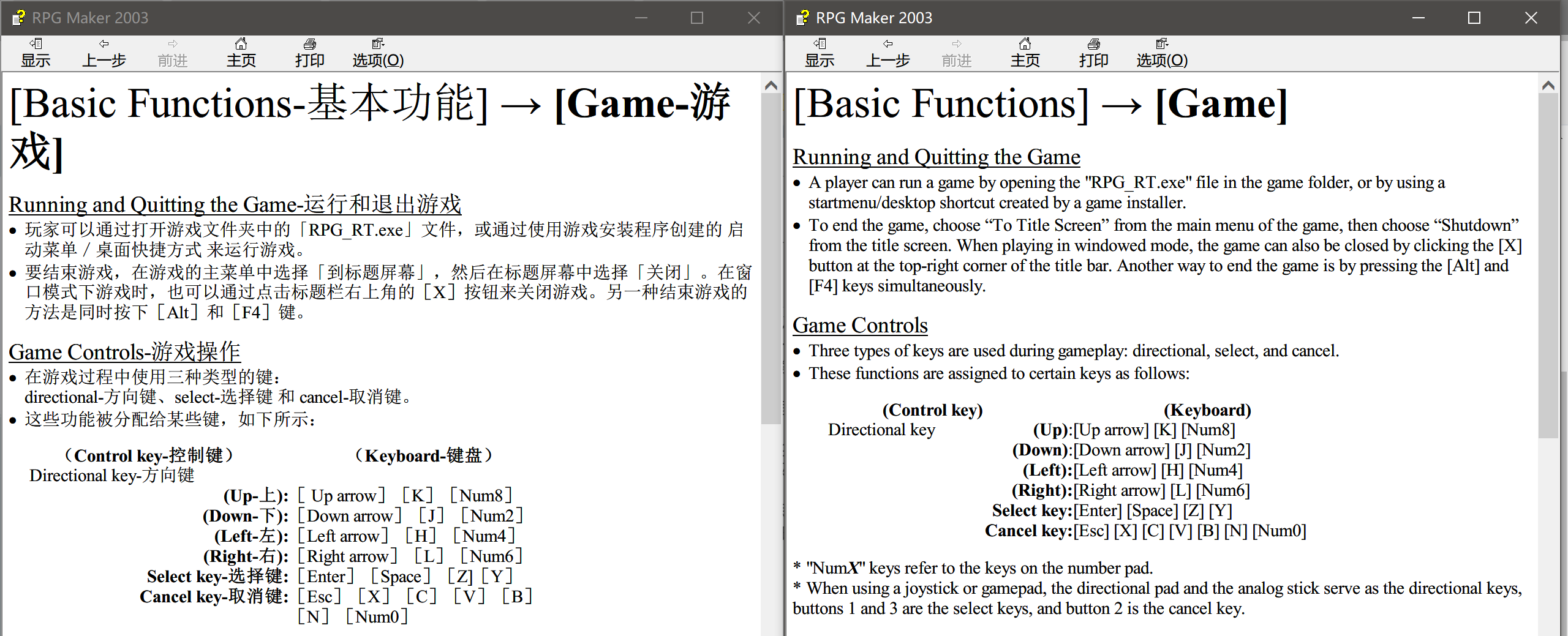Click 前进 forward button in right window
This screenshot has height=636, width=1568.
(x=957, y=53)
